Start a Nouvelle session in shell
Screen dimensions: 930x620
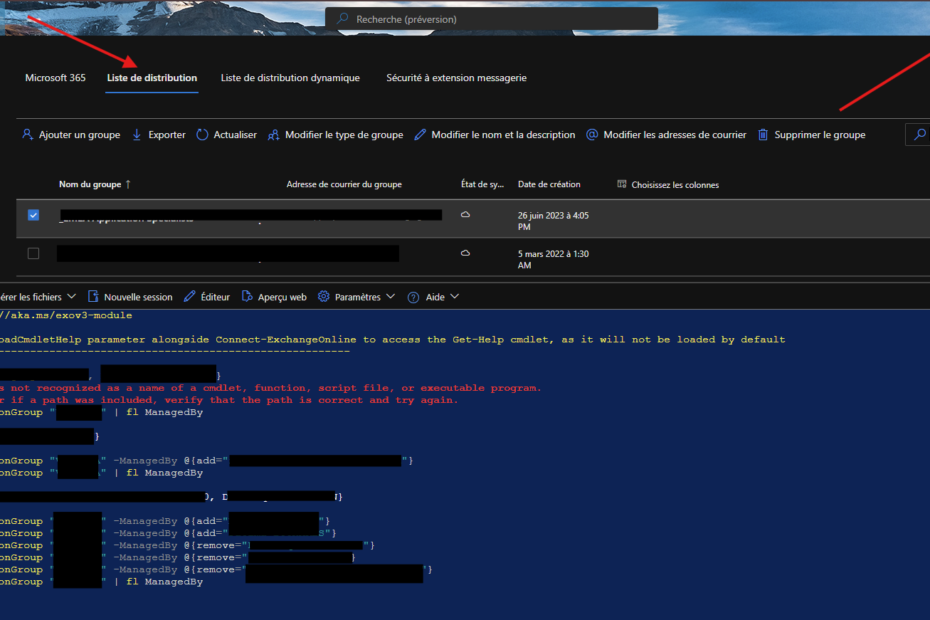click(x=130, y=297)
